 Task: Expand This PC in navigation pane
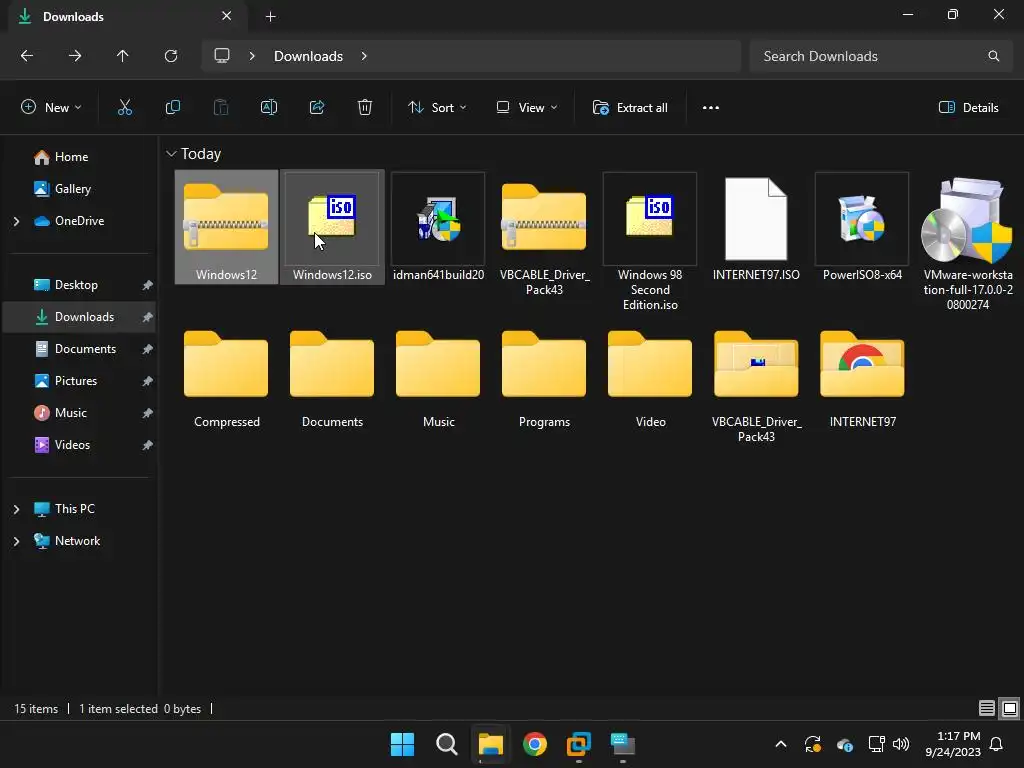click(16, 509)
